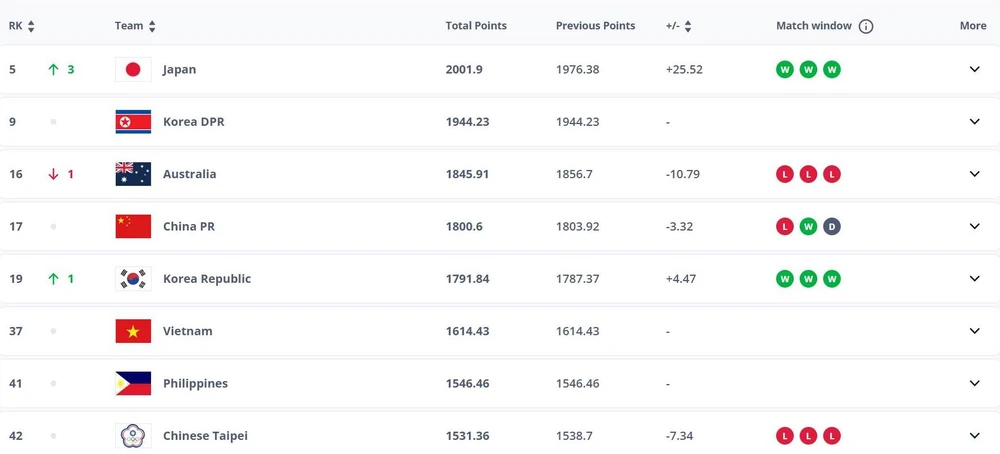Expand more details for Australia row
The height and width of the screenshot is (454, 1000).
click(974, 174)
